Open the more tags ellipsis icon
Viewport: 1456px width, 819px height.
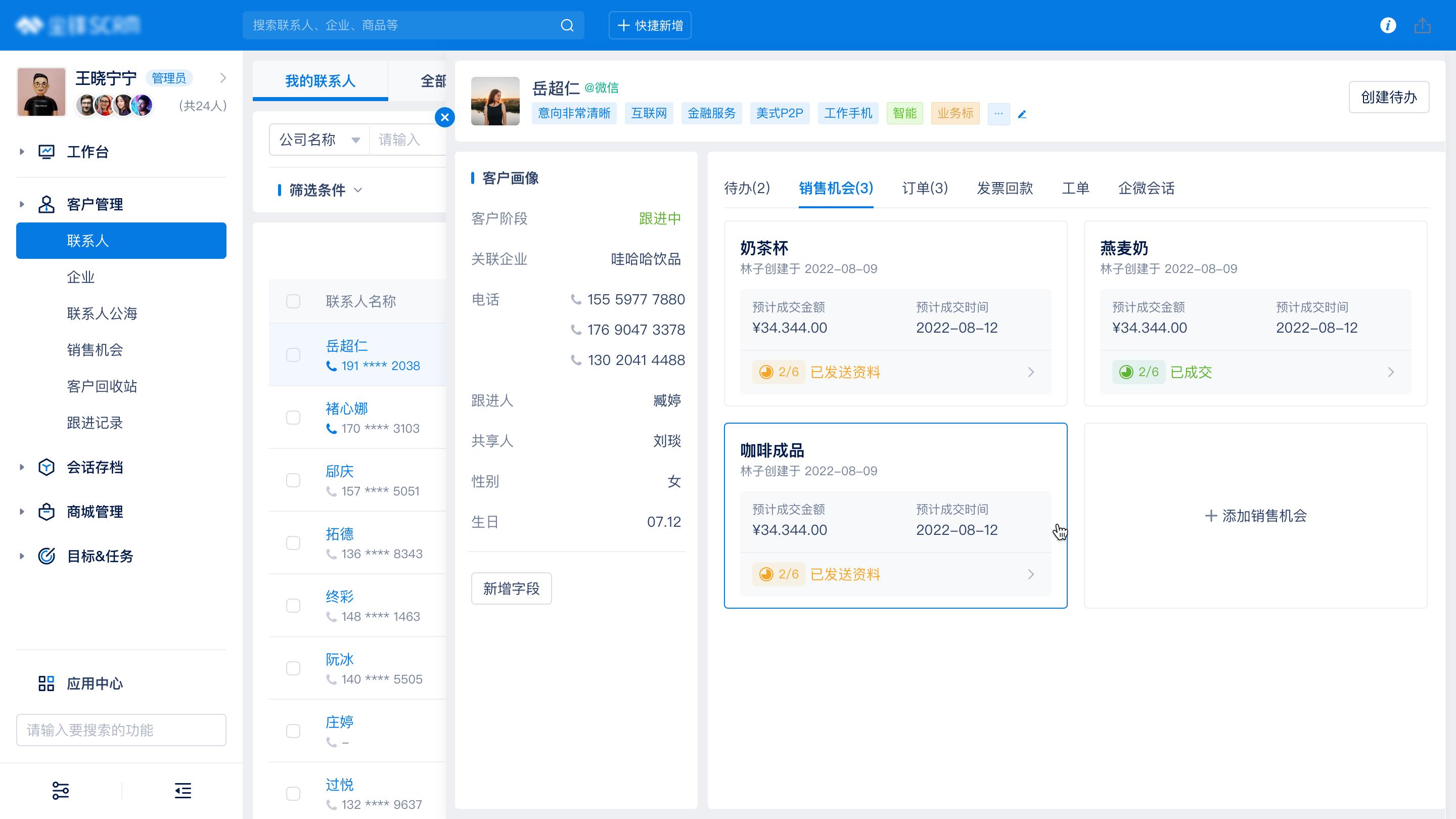click(998, 114)
